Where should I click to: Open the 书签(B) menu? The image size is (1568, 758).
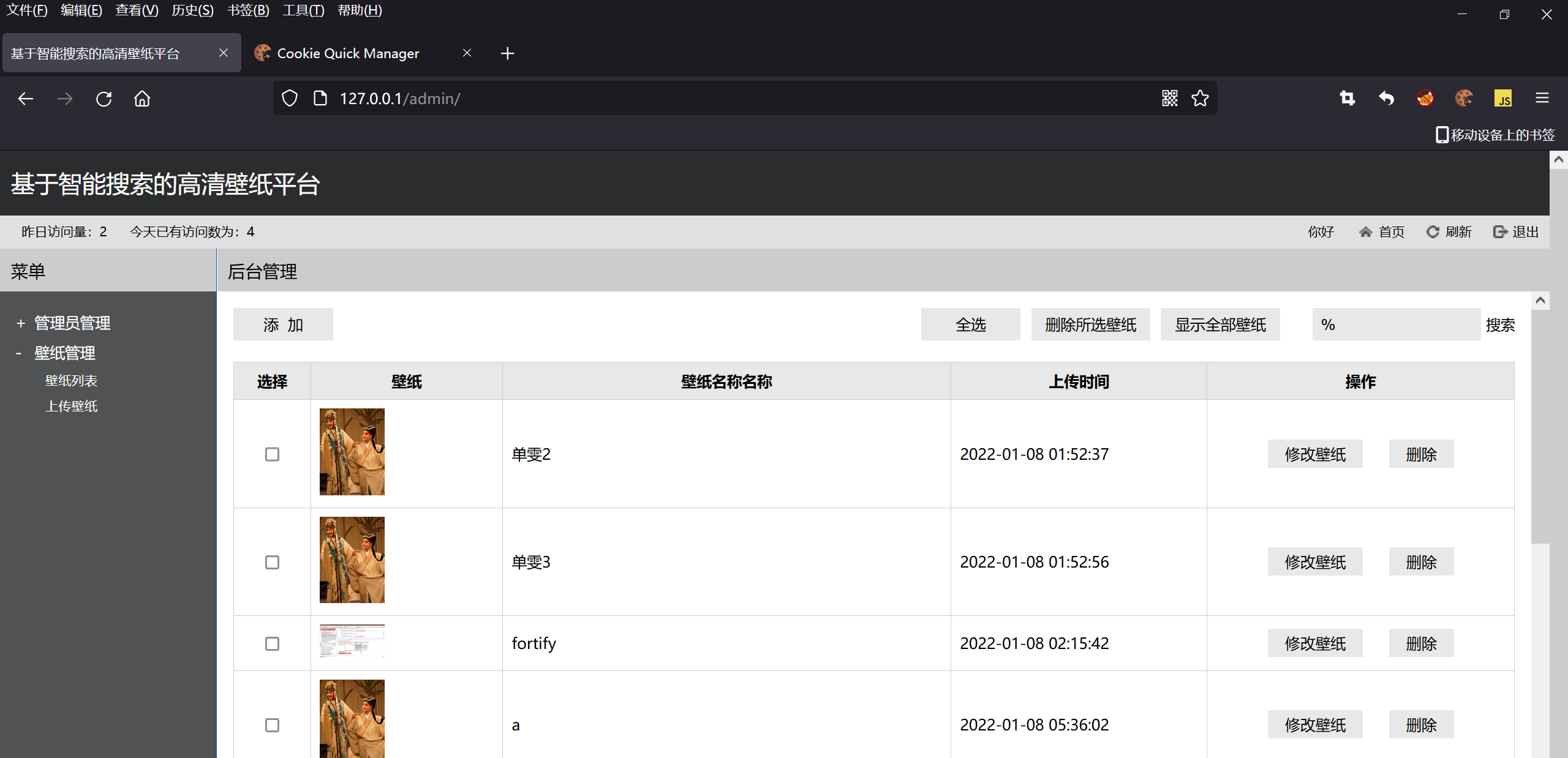(x=248, y=10)
